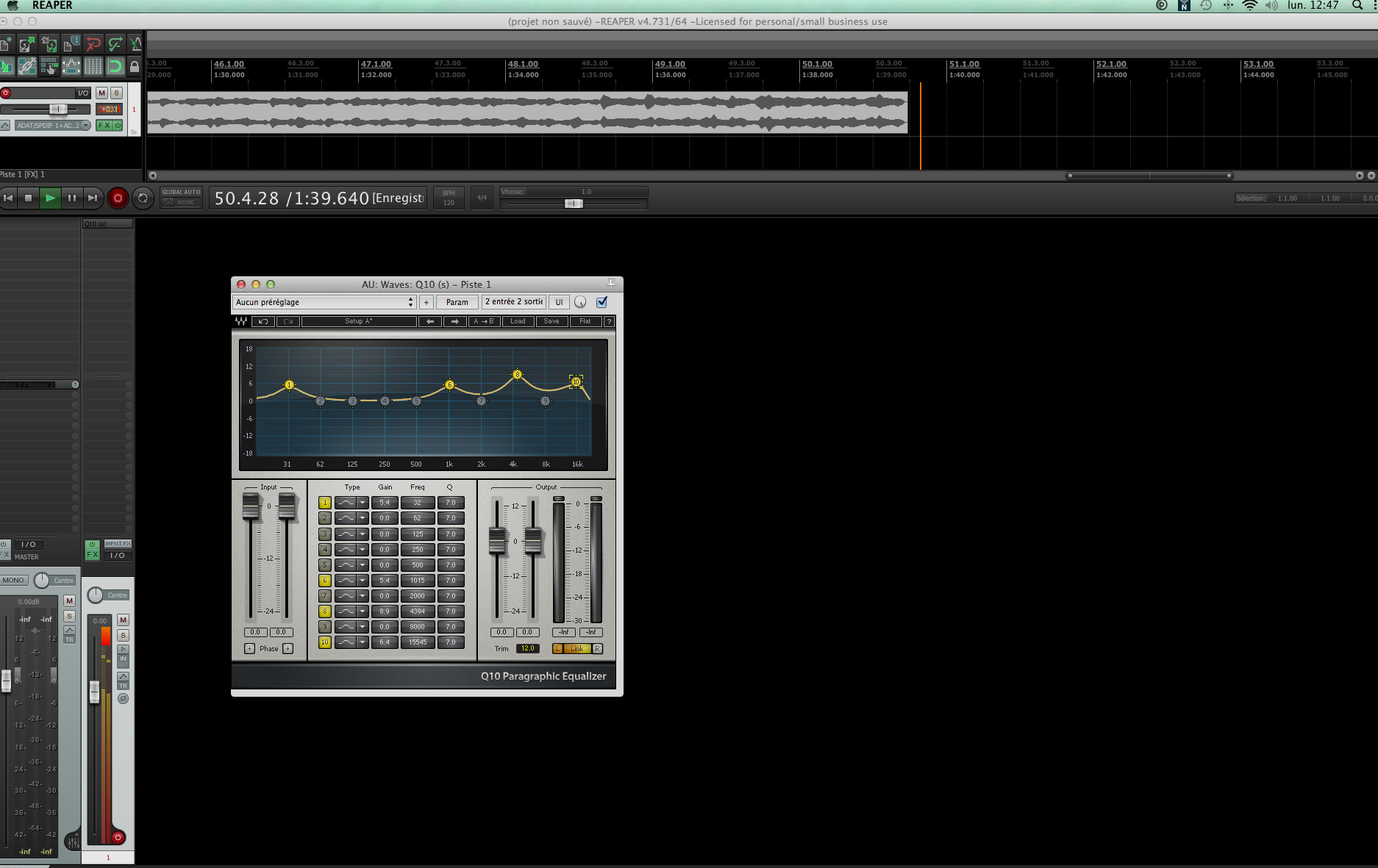Open the Spotlight search icon in menu bar
1378x868 pixels.
tap(1357, 5)
